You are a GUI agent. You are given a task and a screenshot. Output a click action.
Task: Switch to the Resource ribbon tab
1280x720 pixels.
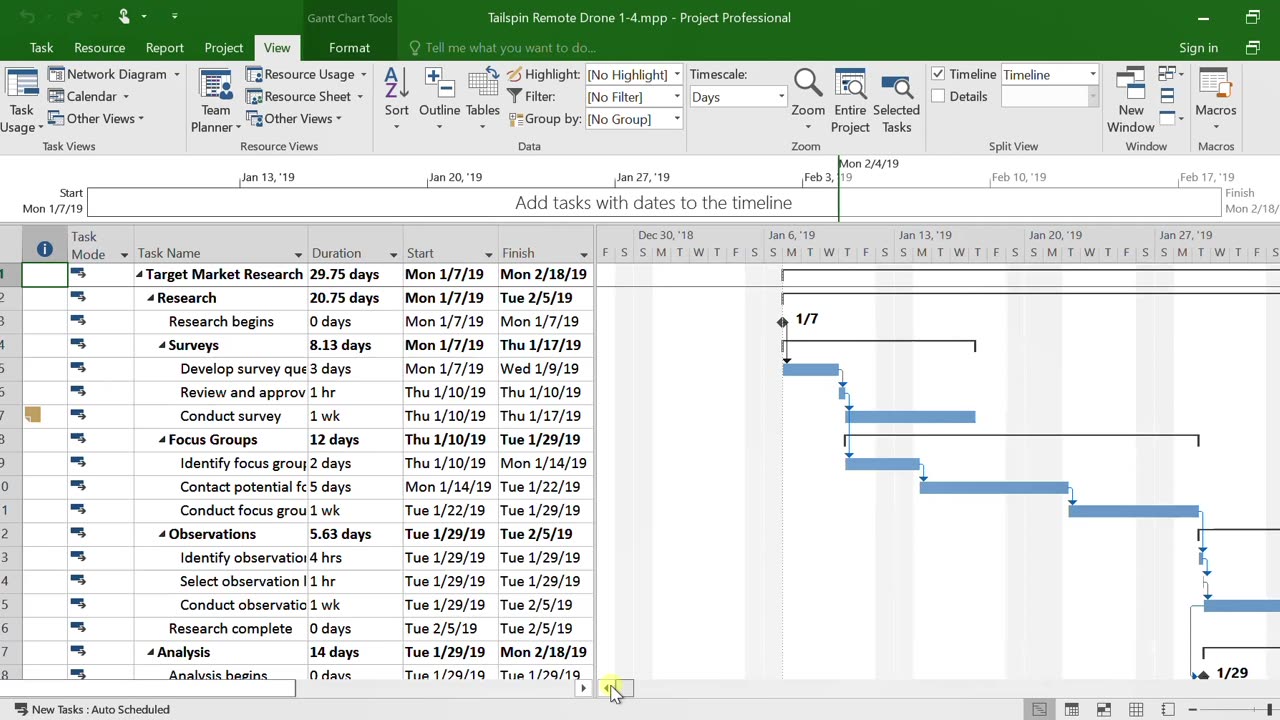click(x=99, y=48)
